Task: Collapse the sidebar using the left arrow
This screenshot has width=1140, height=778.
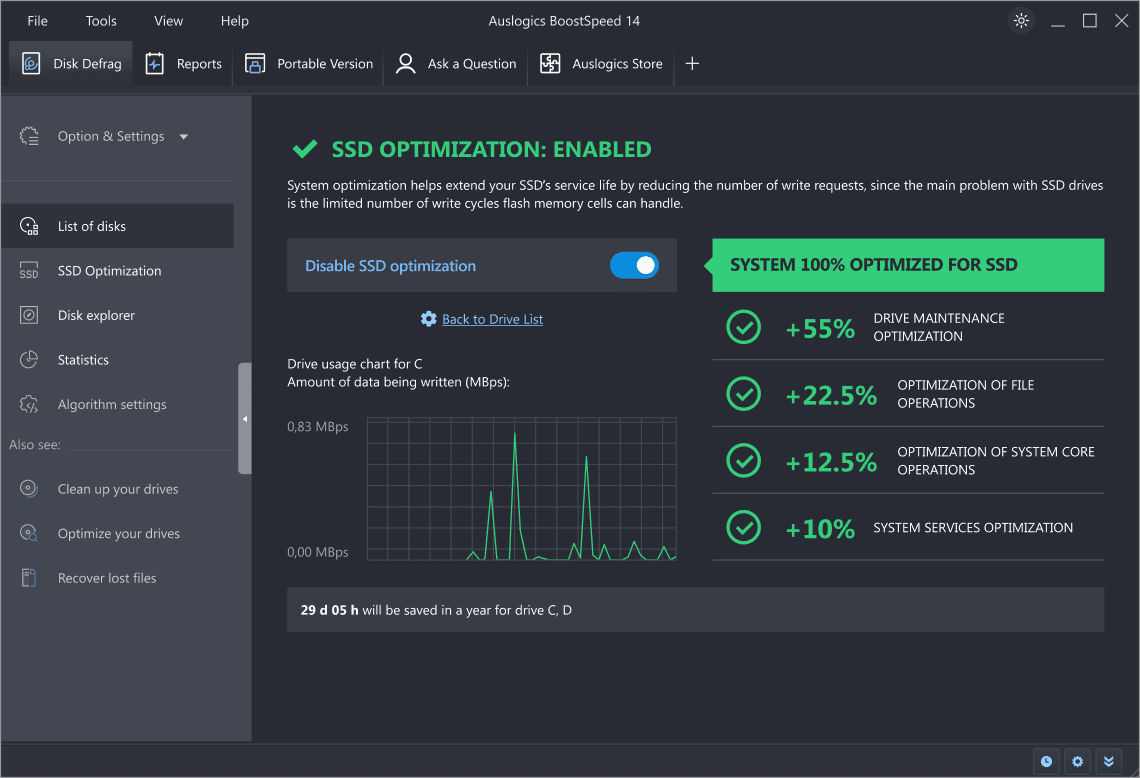Action: click(245, 419)
